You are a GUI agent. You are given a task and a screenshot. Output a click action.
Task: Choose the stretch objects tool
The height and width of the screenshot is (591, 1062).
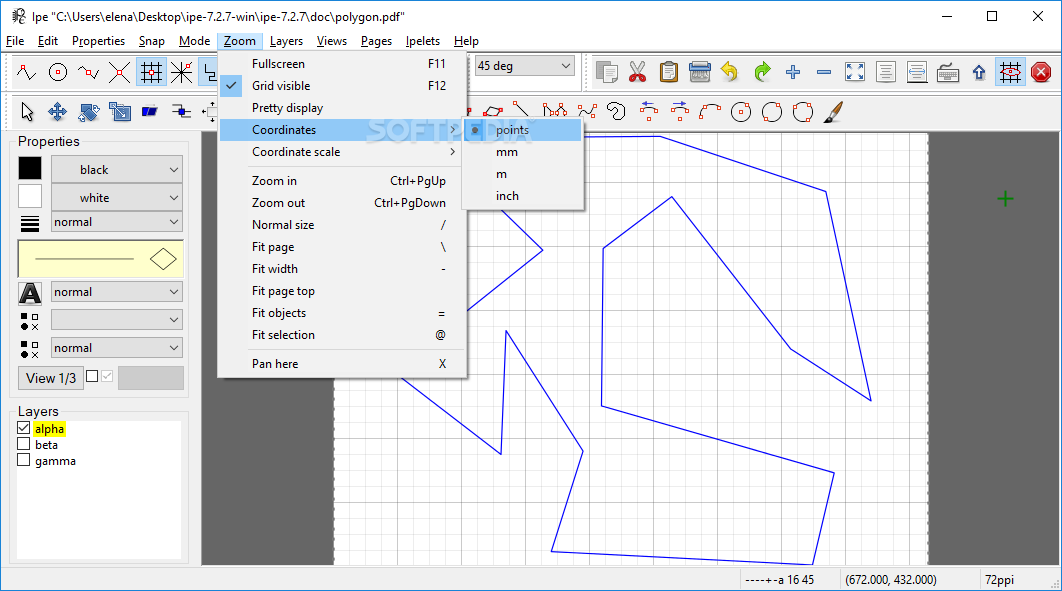click(120, 112)
